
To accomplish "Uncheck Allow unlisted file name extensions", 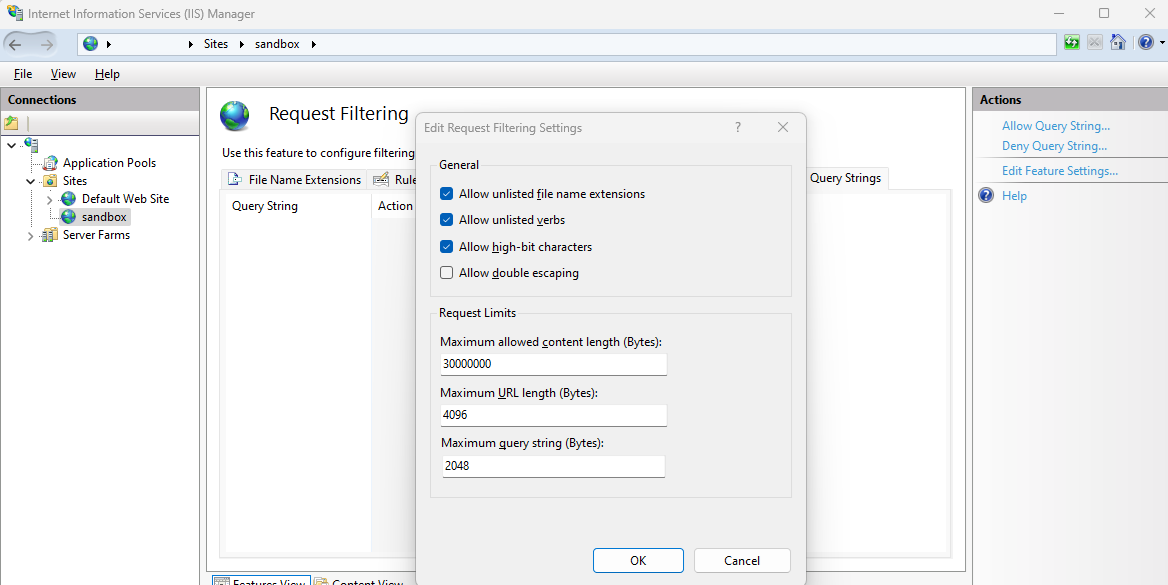I will [447, 194].
